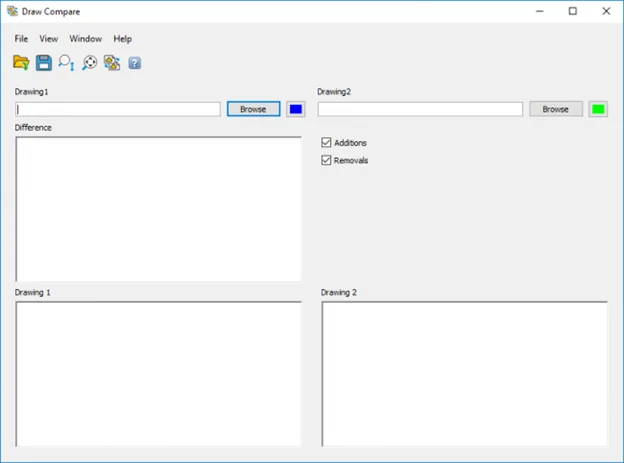
Task: Click the compare drawings toolbar icon
Action: 112,63
